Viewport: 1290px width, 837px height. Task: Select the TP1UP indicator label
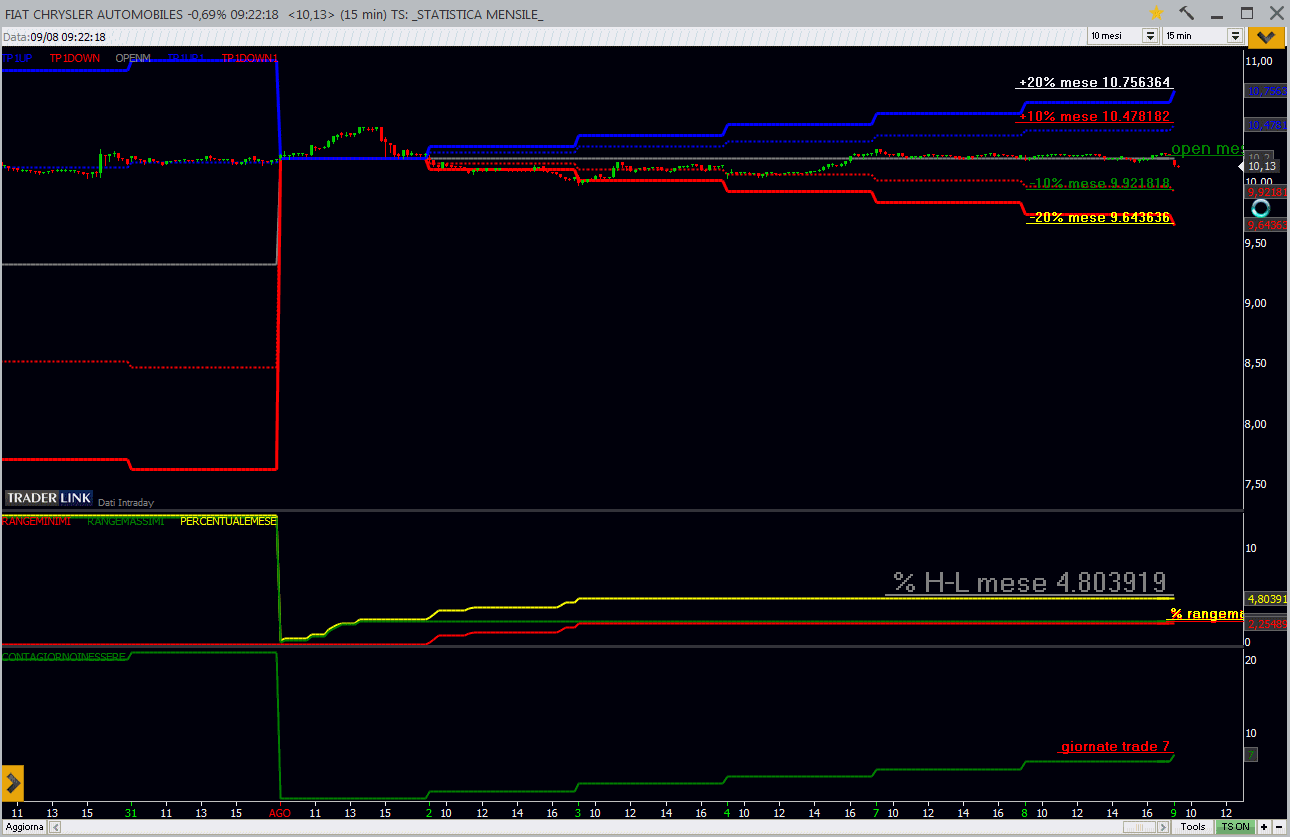17,58
